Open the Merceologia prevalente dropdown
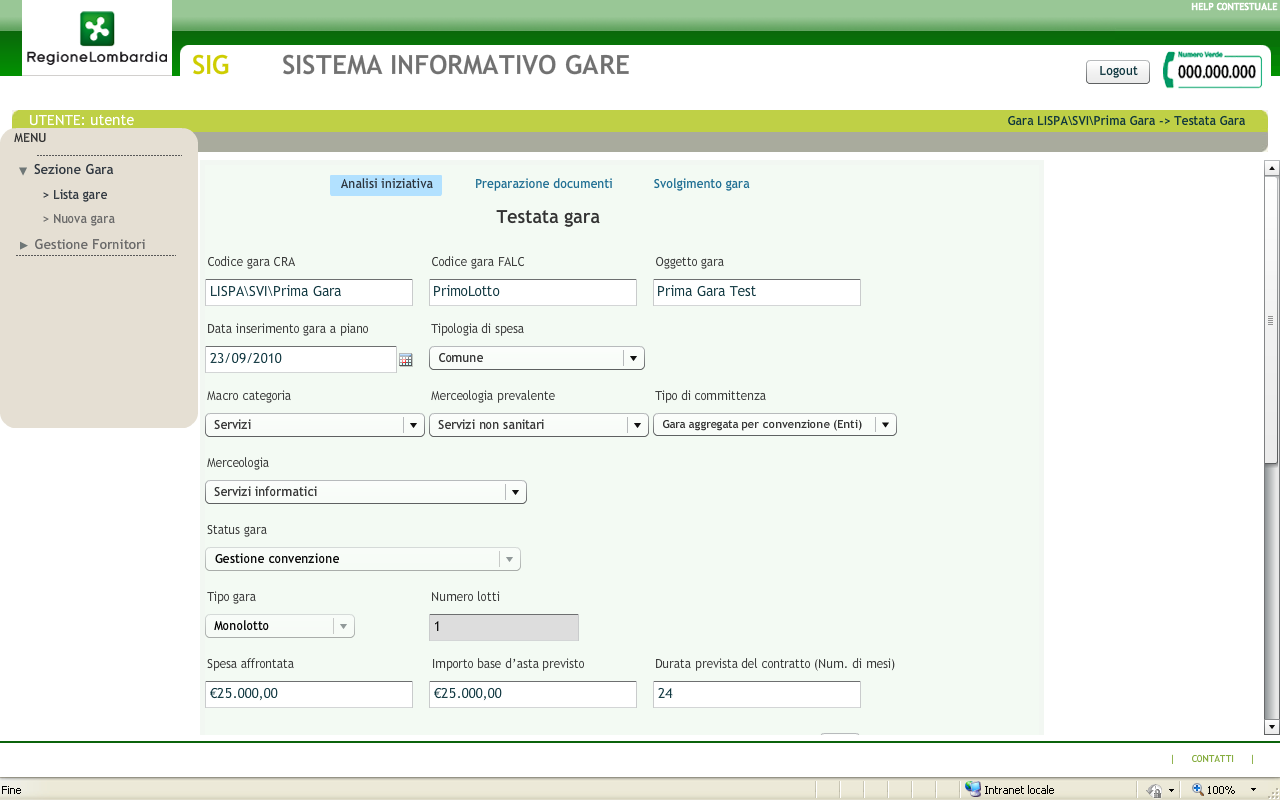This screenshot has width=1280, height=800. click(539, 425)
